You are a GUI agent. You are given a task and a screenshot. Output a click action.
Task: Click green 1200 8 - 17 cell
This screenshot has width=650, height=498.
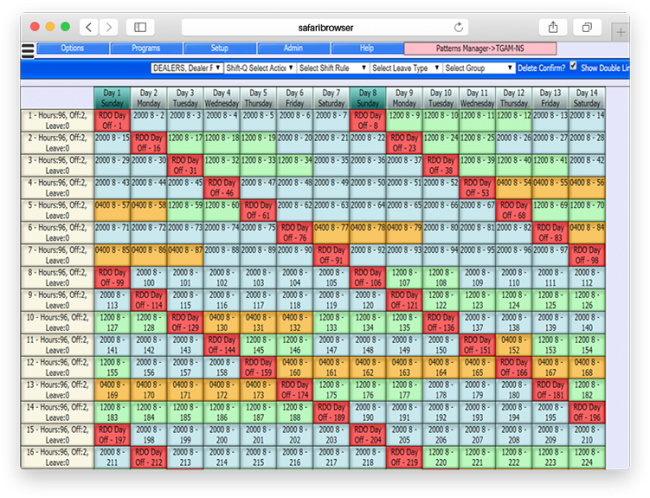(x=185, y=143)
